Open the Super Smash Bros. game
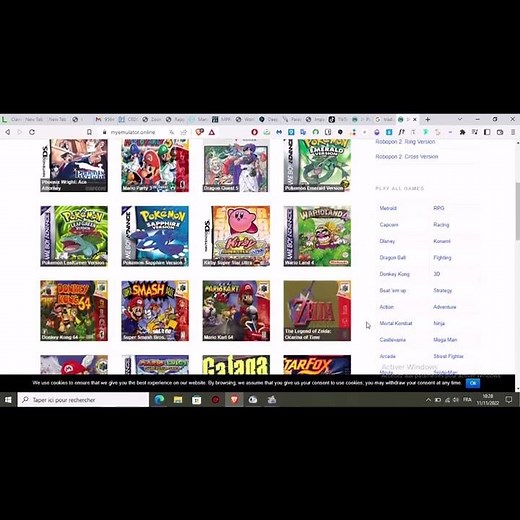Image resolution: width=520 pixels, height=520 pixels. point(155,311)
